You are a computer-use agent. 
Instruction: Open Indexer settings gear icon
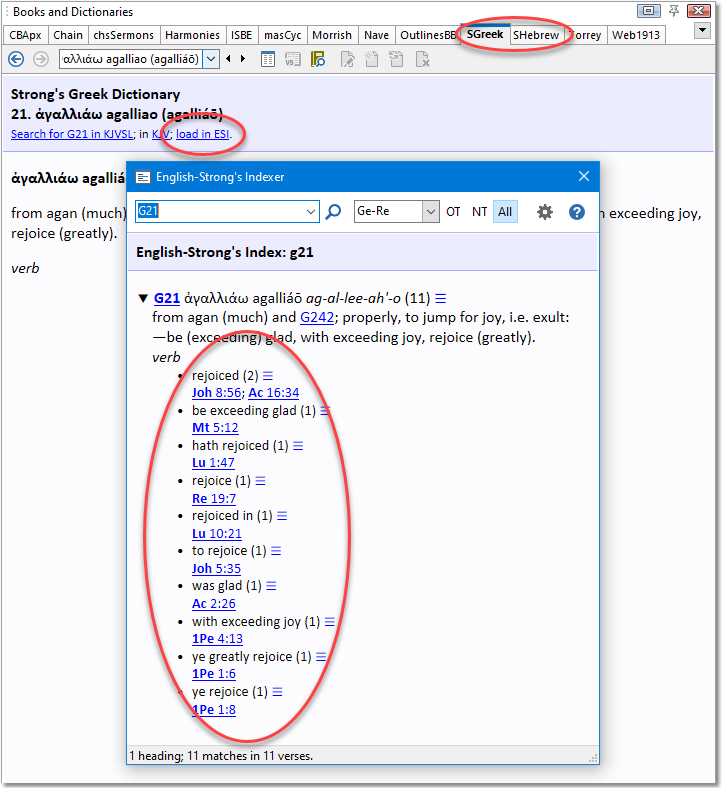click(545, 212)
